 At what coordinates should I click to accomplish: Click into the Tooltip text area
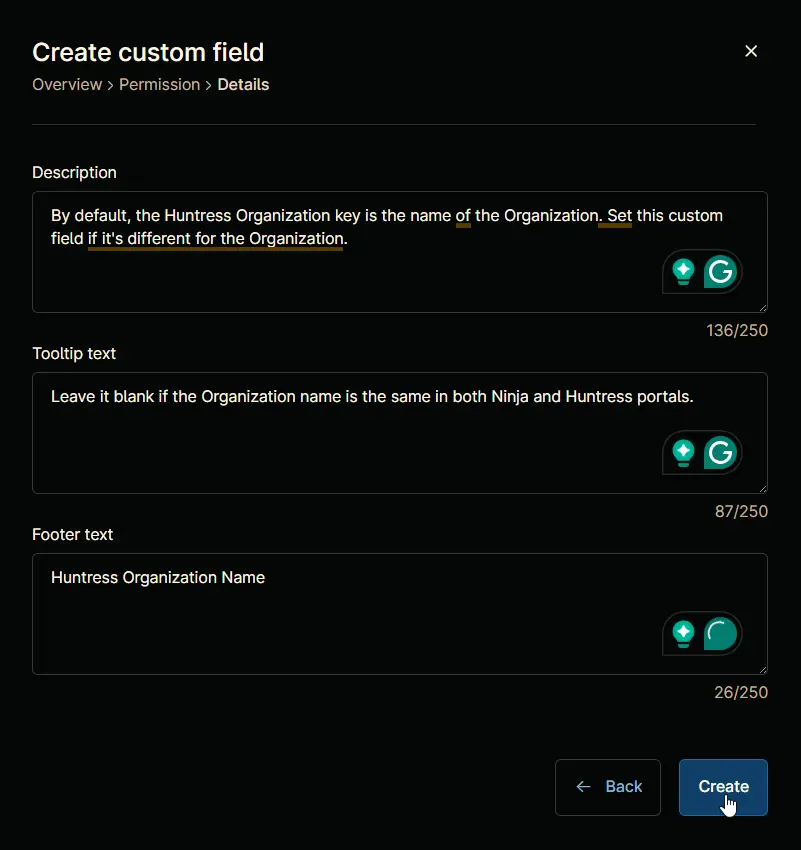click(x=400, y=433)
